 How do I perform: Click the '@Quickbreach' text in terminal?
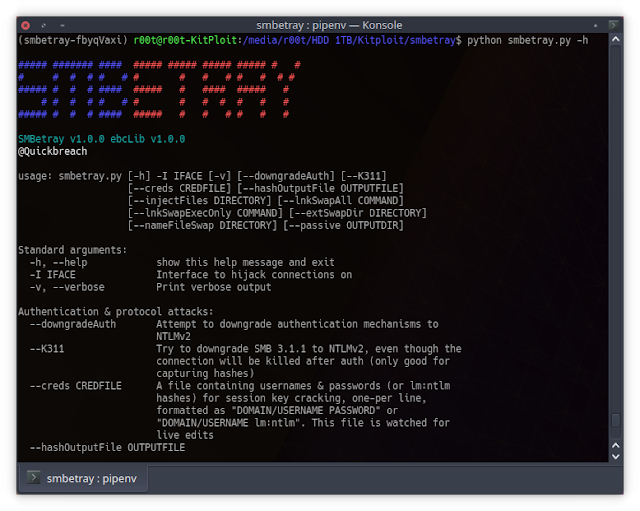pos(53,151)
